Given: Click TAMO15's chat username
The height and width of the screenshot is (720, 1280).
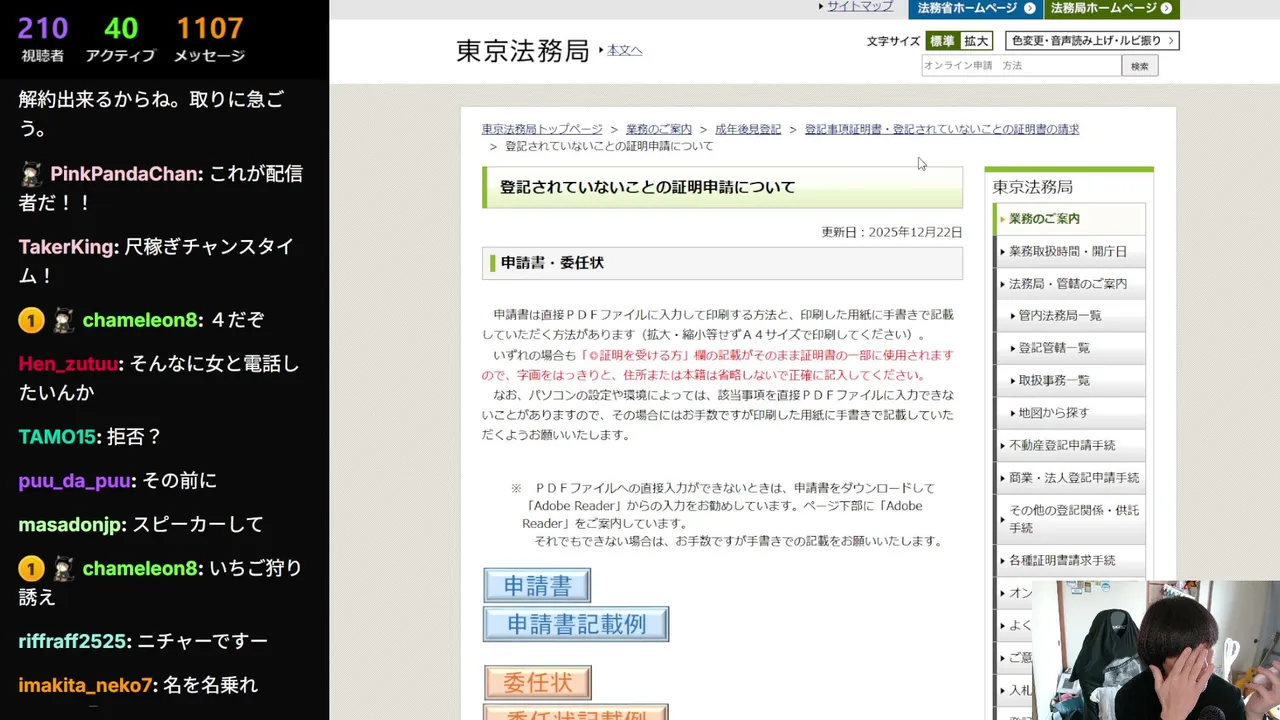Looking at the screenshot, I should (x=57, y=437).
